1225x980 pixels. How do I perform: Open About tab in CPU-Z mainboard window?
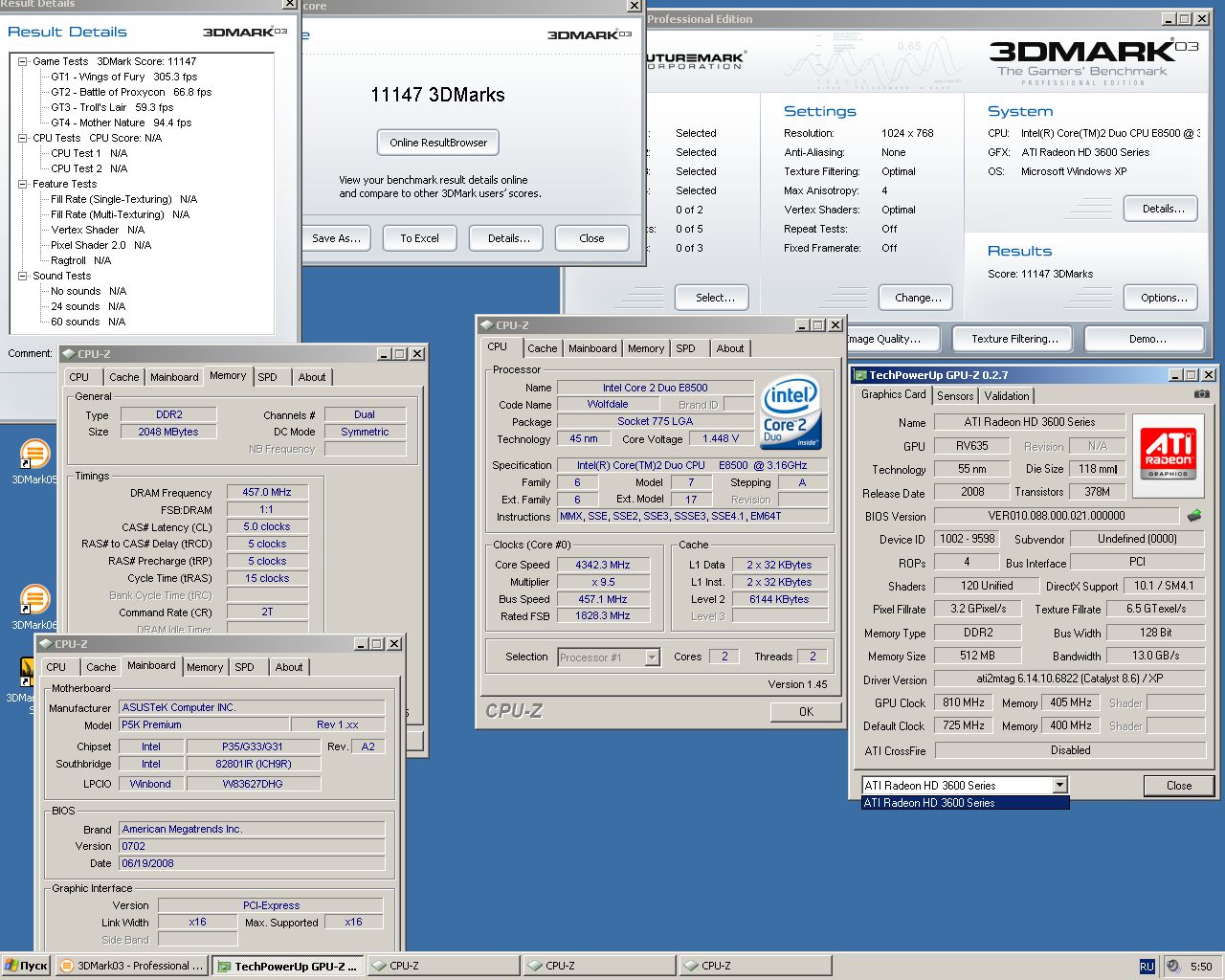point(289,667)
